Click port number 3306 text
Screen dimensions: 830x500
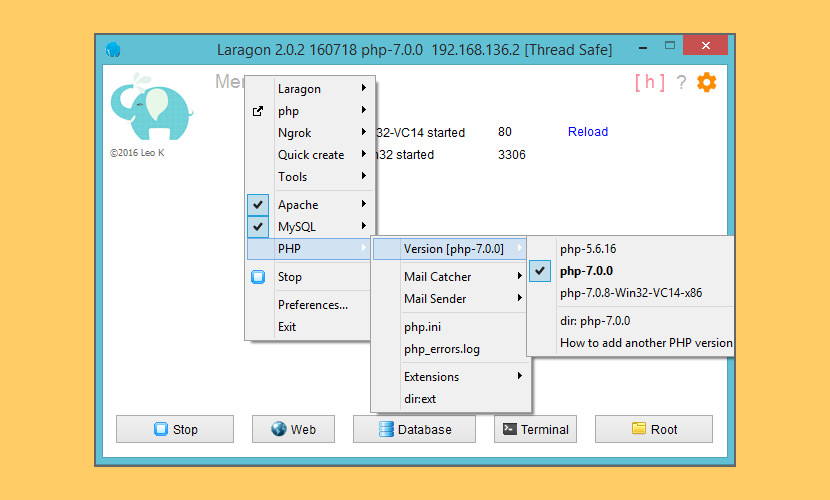pyautogui.click(x=511, y=154)
